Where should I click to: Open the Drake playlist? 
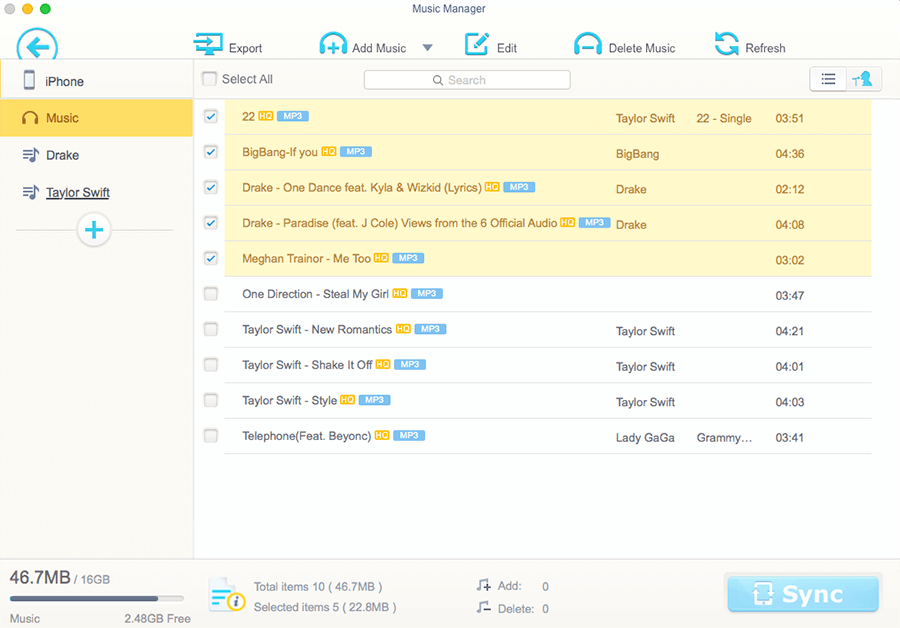pyautogui.click(x=62, y=155)
